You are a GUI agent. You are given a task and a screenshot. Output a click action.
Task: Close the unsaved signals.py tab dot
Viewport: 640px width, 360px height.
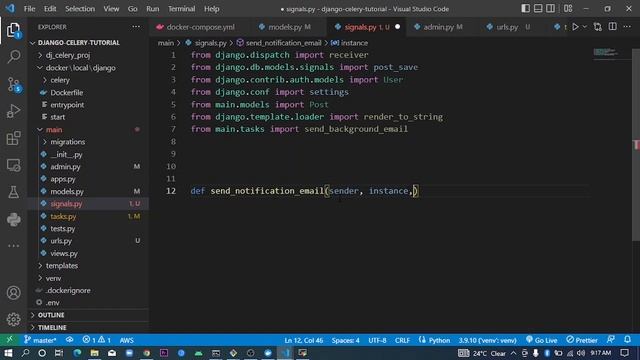(x=398, y=27)
